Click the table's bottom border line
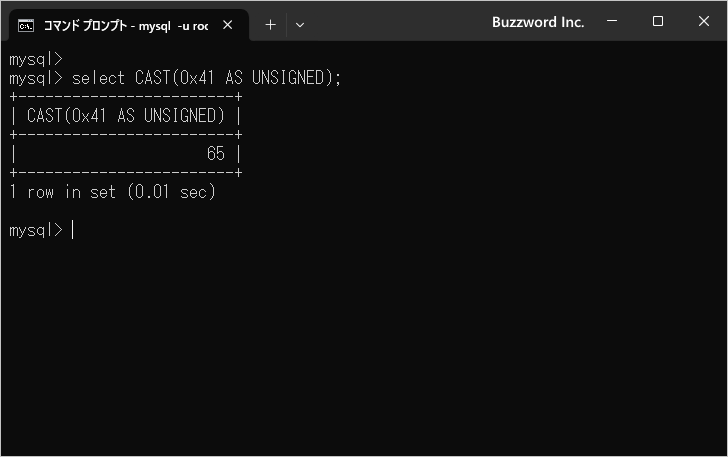Screen dimensions: 728x457 [126, 173]
